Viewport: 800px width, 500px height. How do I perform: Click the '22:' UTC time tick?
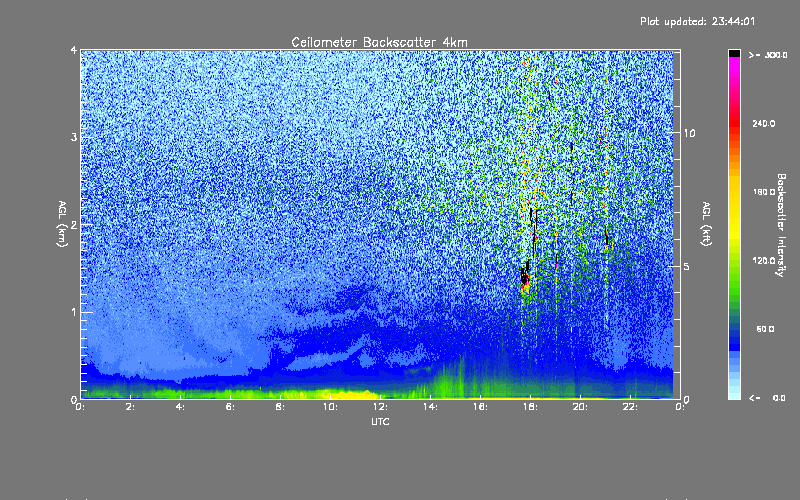point(630,407)
